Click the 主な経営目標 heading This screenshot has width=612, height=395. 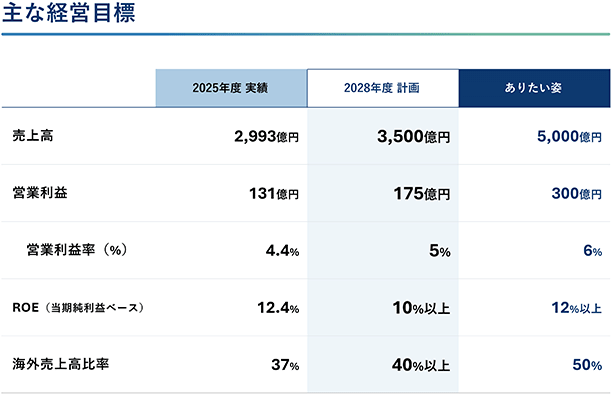(x=69, y=12)
